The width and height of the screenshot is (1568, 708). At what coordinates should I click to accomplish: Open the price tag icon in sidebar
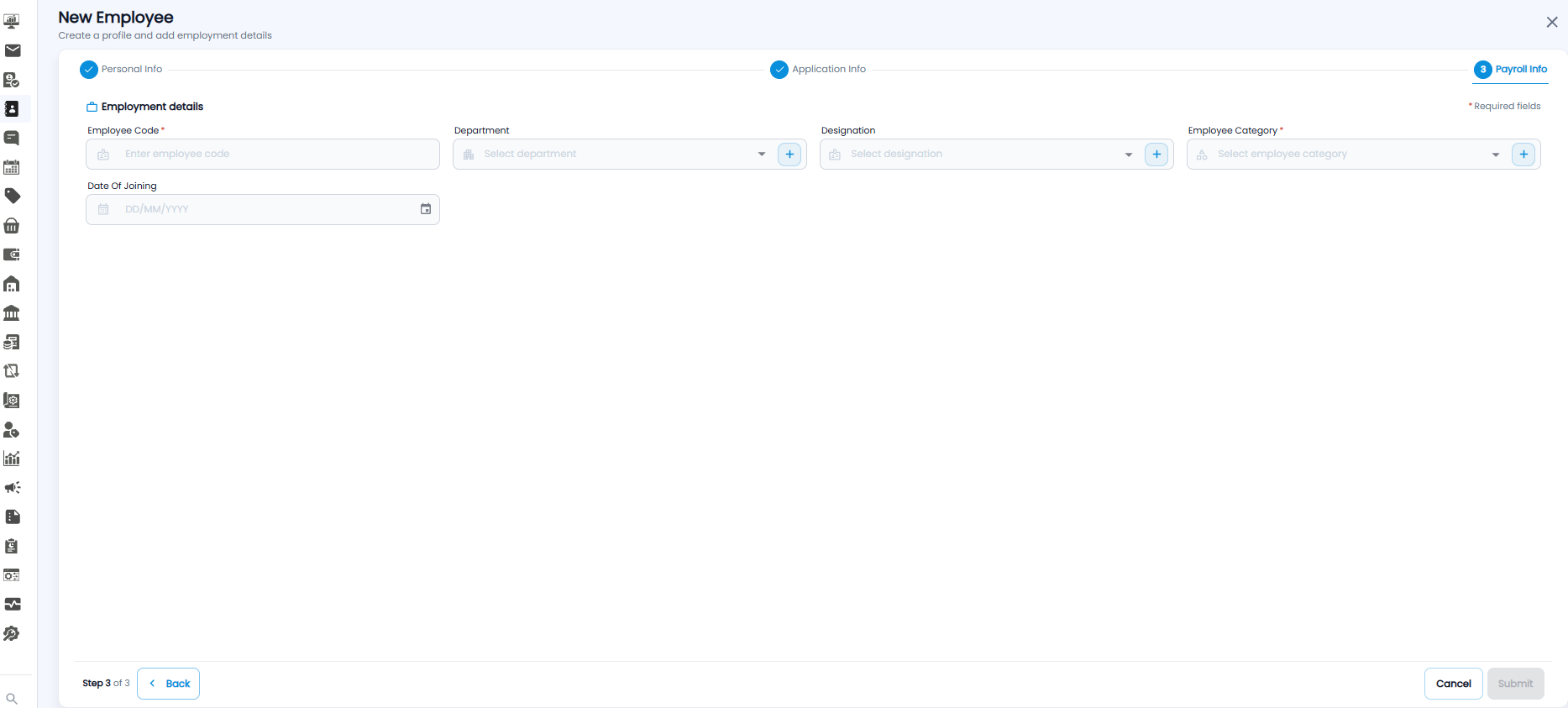[x=12, y=197]
